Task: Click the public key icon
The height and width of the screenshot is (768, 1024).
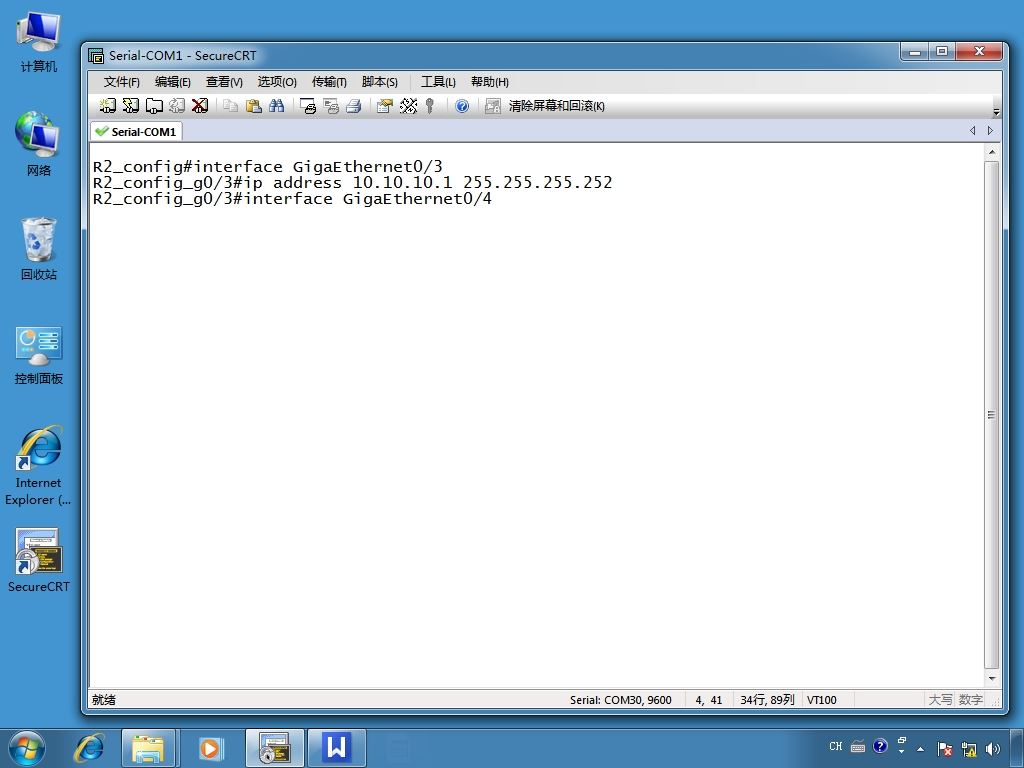Action: [430, 106]
